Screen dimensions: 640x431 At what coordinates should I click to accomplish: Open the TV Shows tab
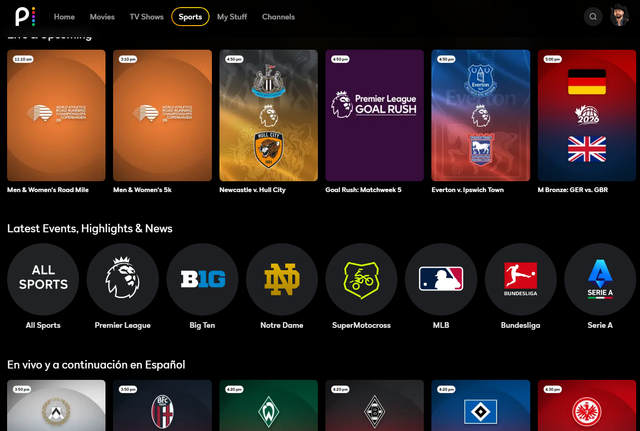point(147,17)
